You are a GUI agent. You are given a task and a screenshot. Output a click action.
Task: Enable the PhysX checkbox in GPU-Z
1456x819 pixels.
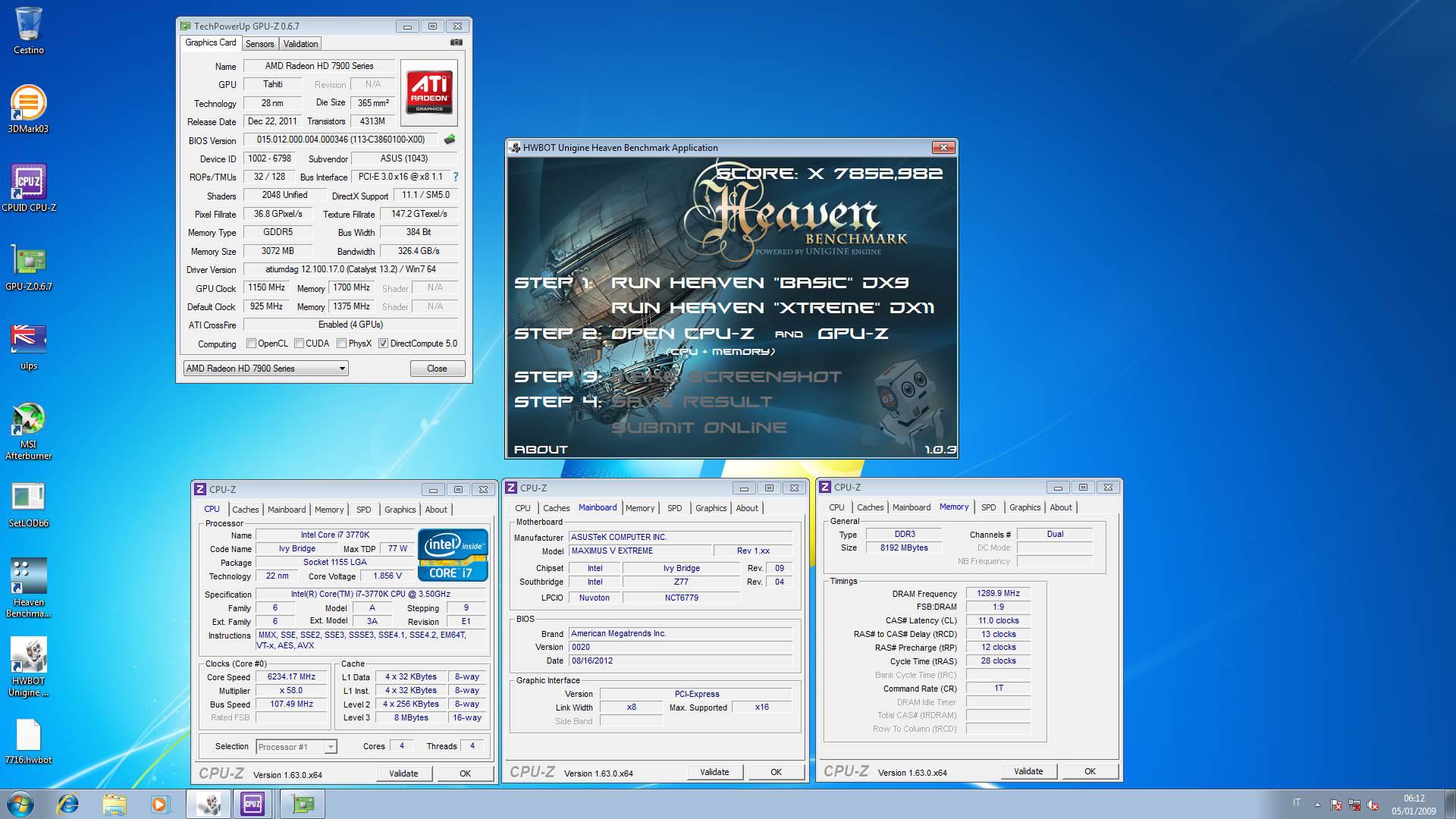click(342, 344)
